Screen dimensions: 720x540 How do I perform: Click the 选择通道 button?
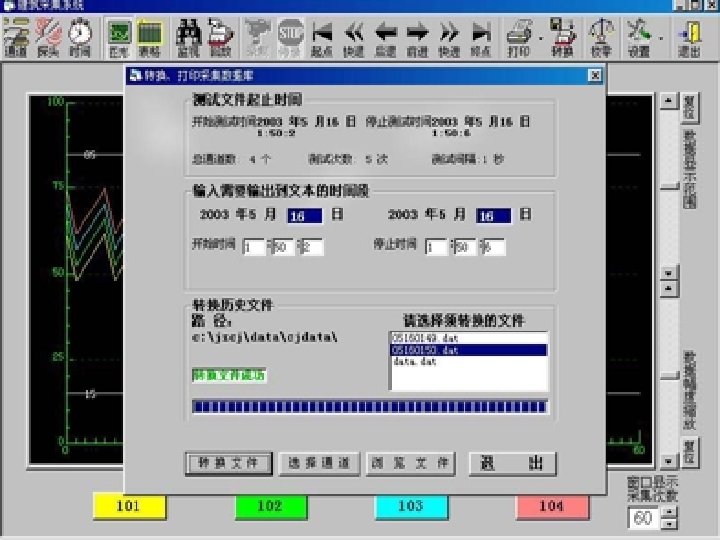319,463
